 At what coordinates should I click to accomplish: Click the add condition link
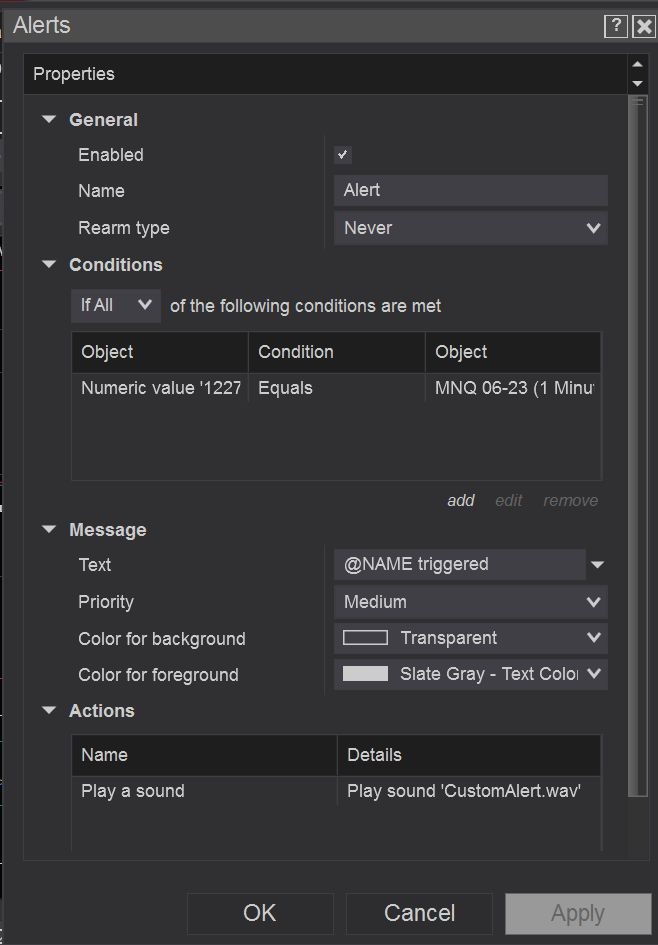pos(461,501)
